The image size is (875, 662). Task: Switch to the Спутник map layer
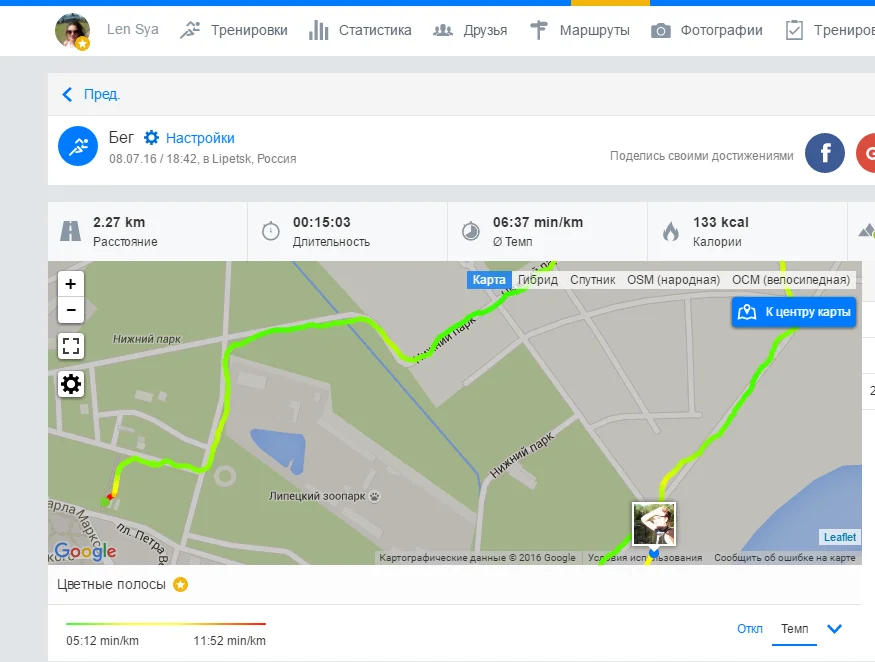593,280
